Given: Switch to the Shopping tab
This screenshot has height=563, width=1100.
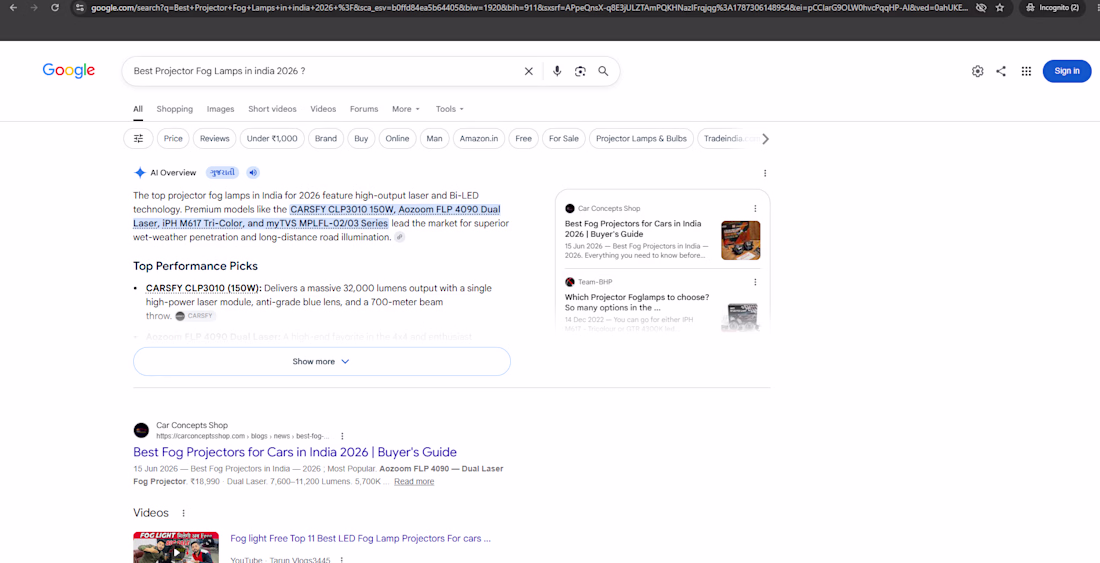Looking at the screenshot, I should click(175, 109).
